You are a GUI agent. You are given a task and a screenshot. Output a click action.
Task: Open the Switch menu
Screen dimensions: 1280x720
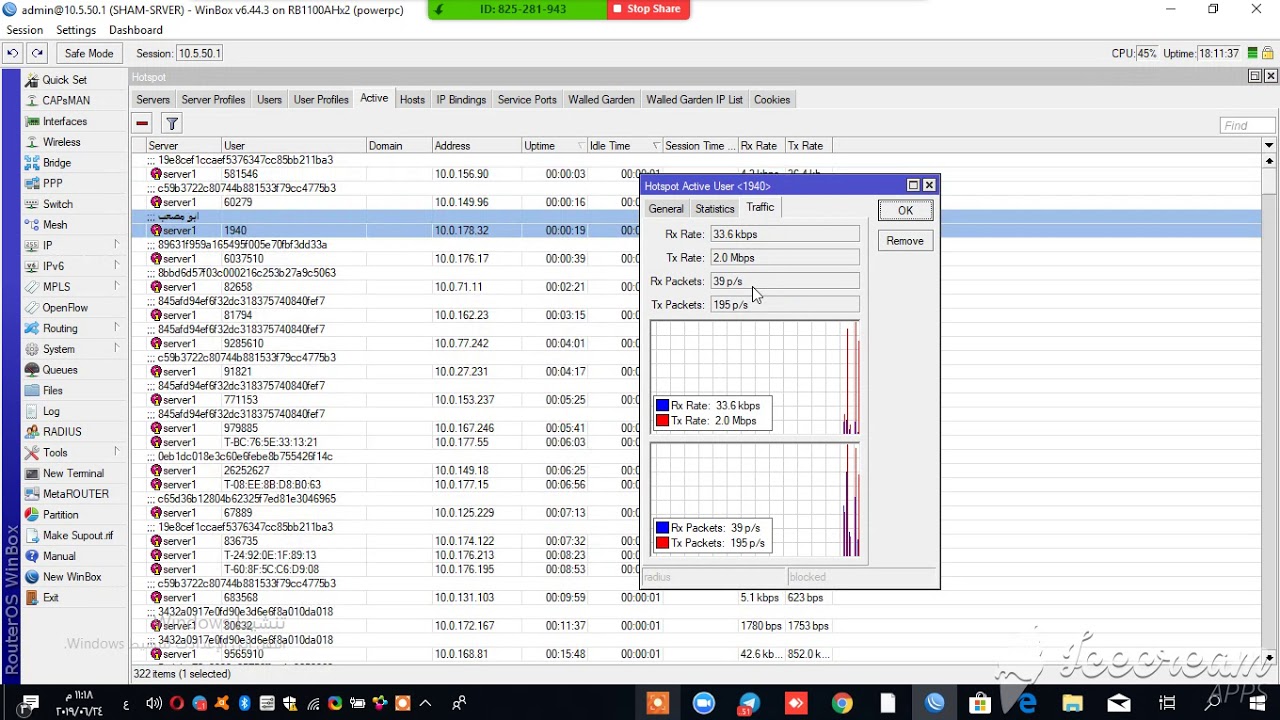[x=58, y=204]
